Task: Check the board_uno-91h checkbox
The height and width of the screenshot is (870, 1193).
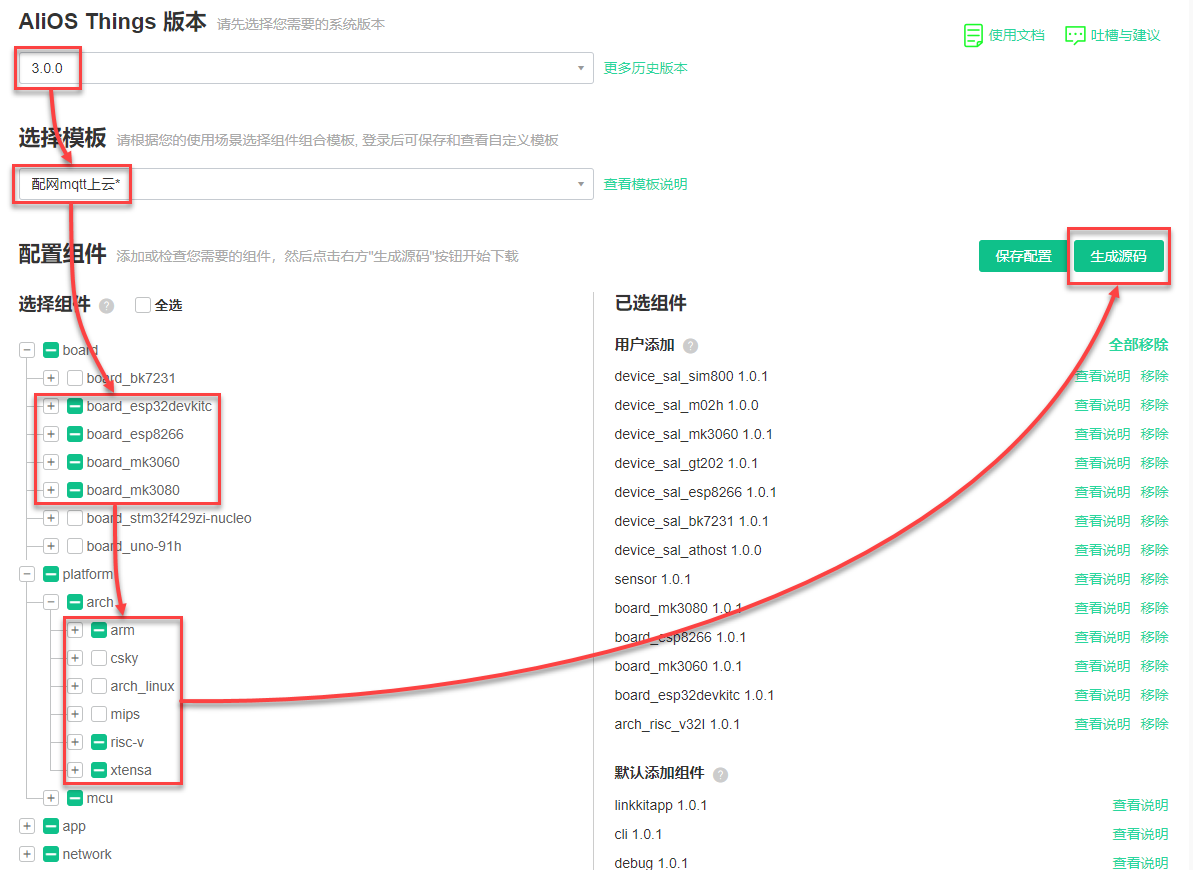Action: click(75, 547)
